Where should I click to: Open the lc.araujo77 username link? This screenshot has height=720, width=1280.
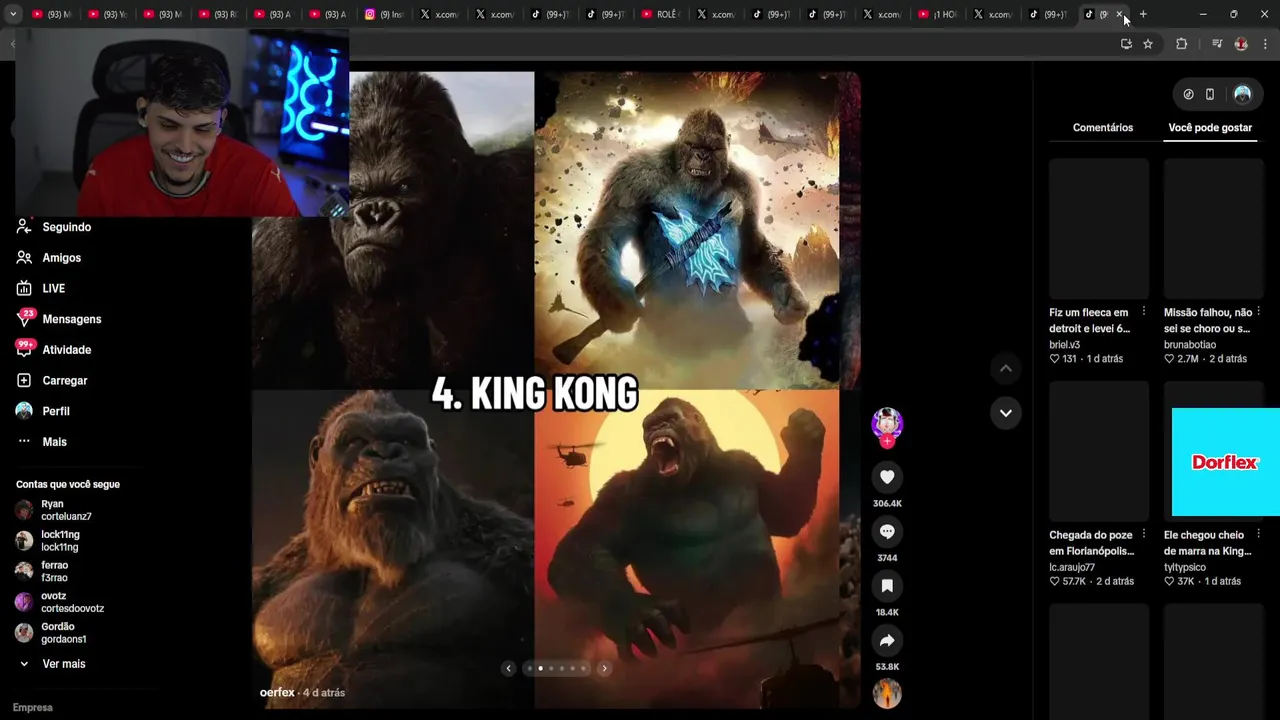click(x=1072, y=567)
